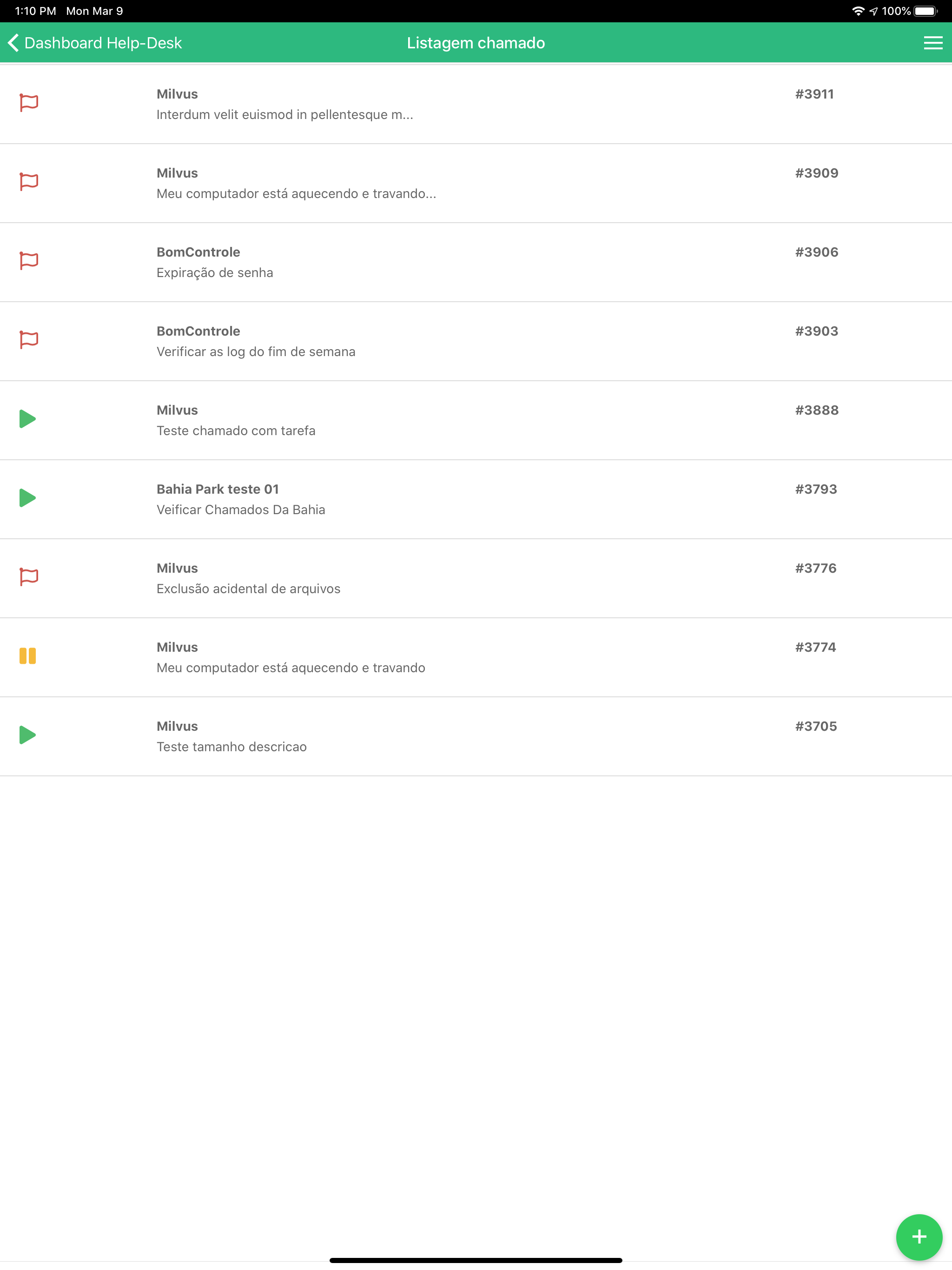Open 'Teste tamanho descricao' ticket
This screenshot has width=952, height=1270.
coord(476,737)
